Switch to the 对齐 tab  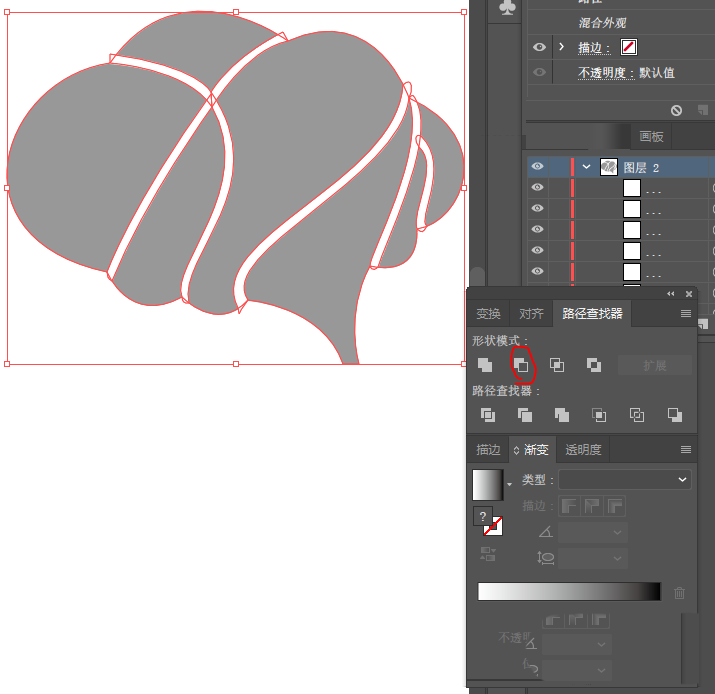tap(531, 313)
